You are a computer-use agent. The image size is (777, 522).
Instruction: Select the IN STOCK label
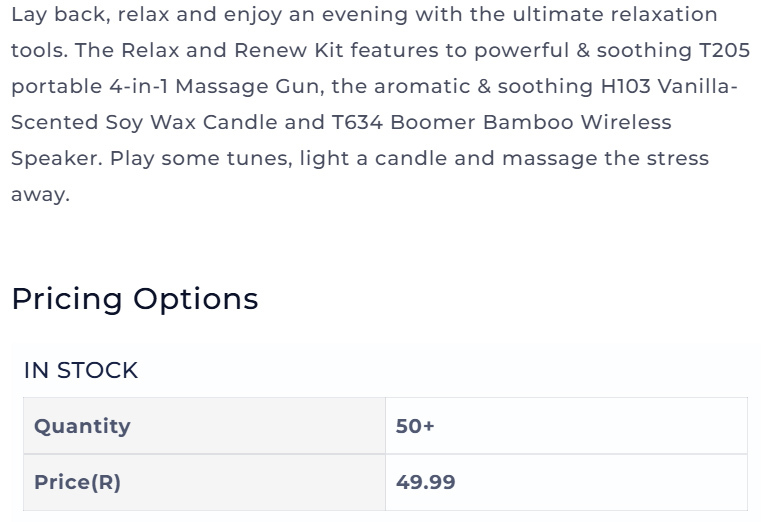81,370
